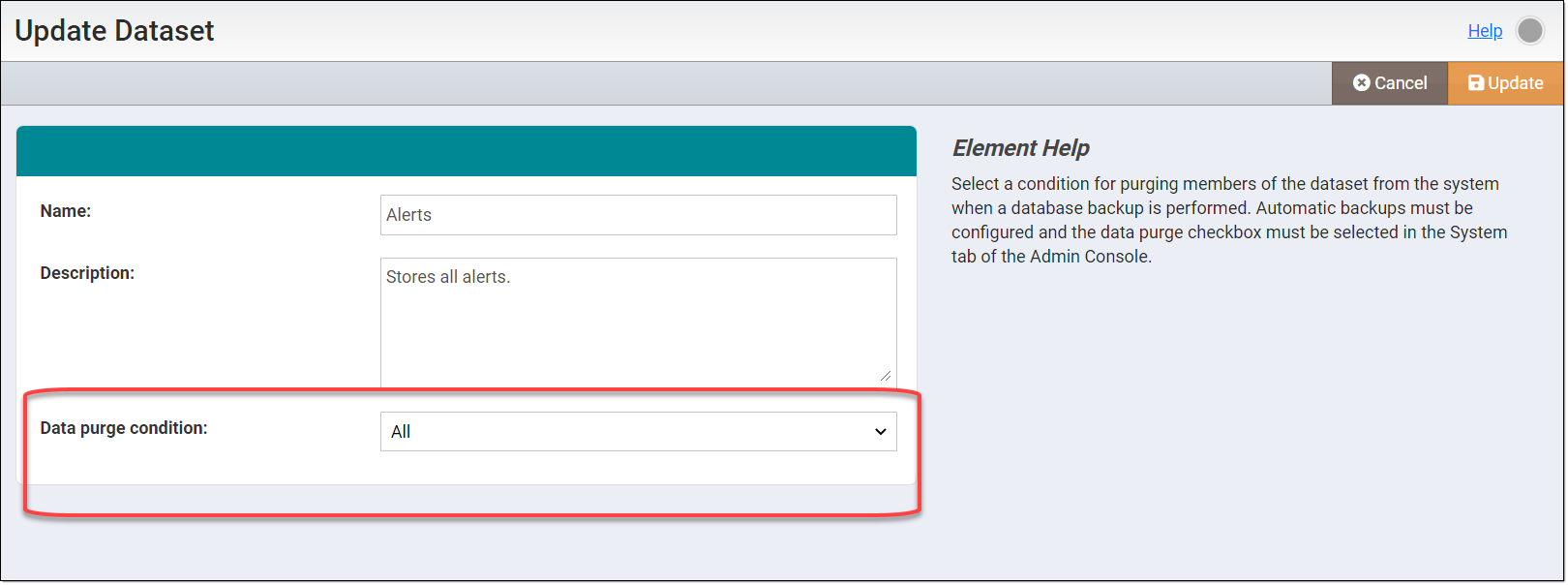Click the Element Help heading
This screenshot has width=1568, height=585.
(1019, 148)
